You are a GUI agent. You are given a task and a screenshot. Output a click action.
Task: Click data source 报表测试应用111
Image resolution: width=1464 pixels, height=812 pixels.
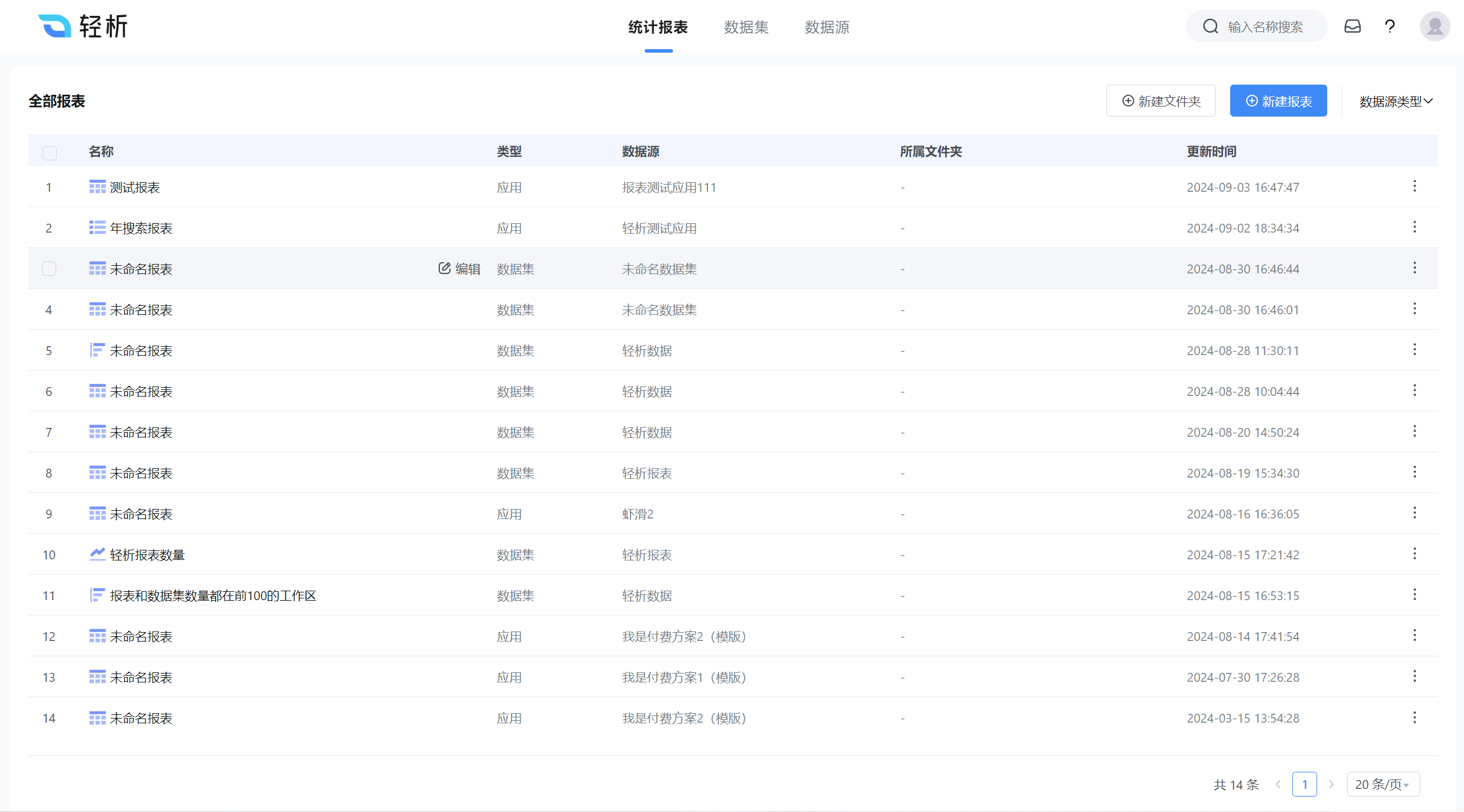pos(669,188)
